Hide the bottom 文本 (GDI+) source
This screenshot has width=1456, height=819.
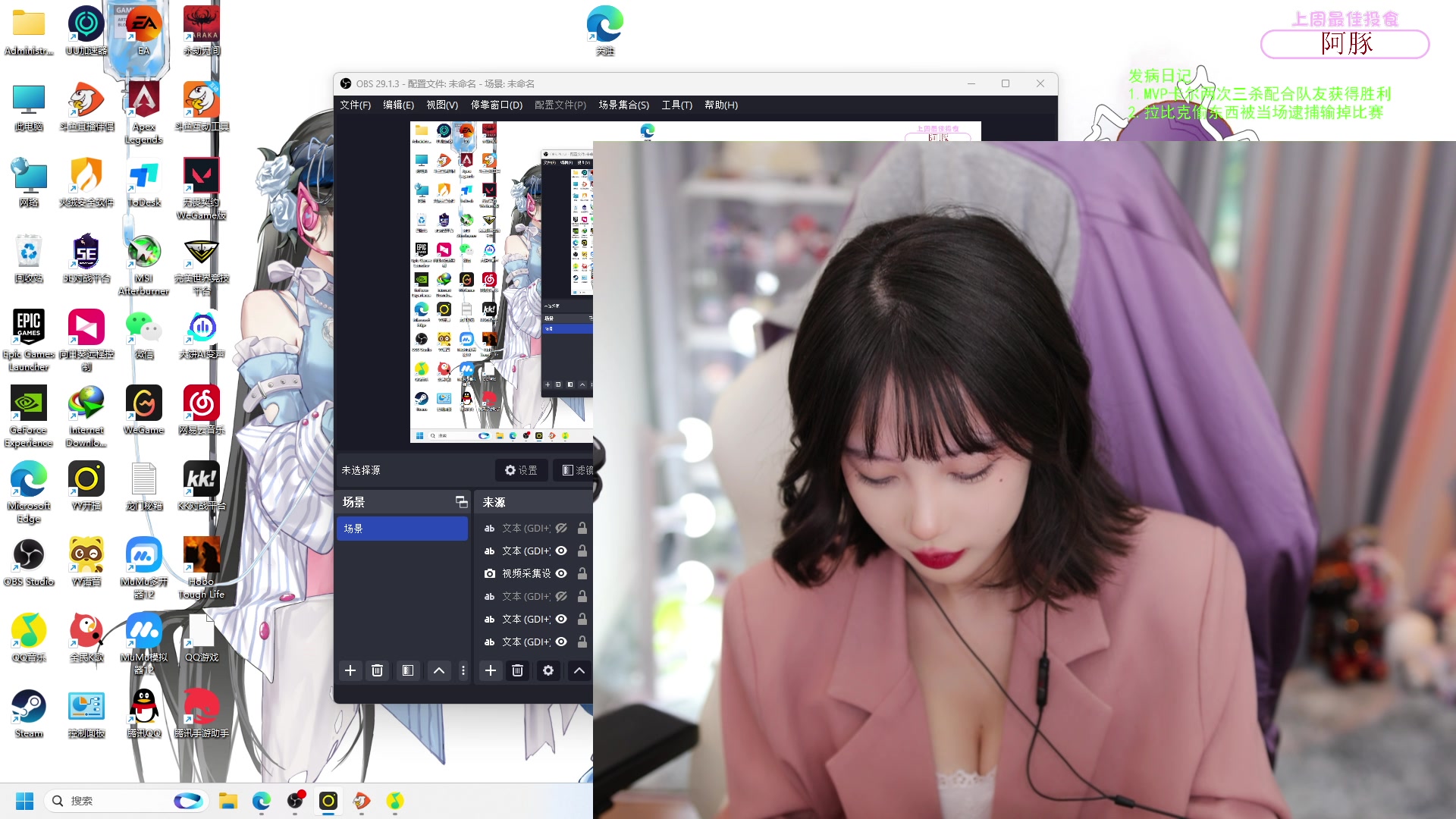coord(561,642)
